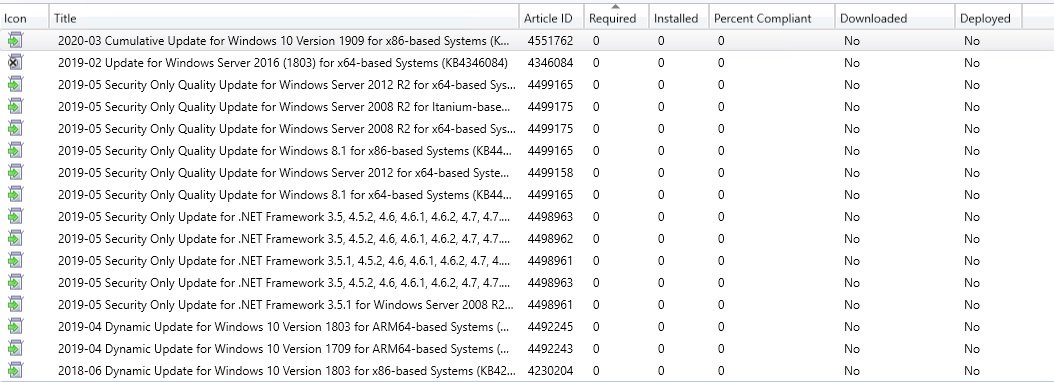Select the .NET Framework 3.5.1 for Windows Server 2008 R2 title
The height and width of the screenshot is (382, 1054).
point(286,305)
